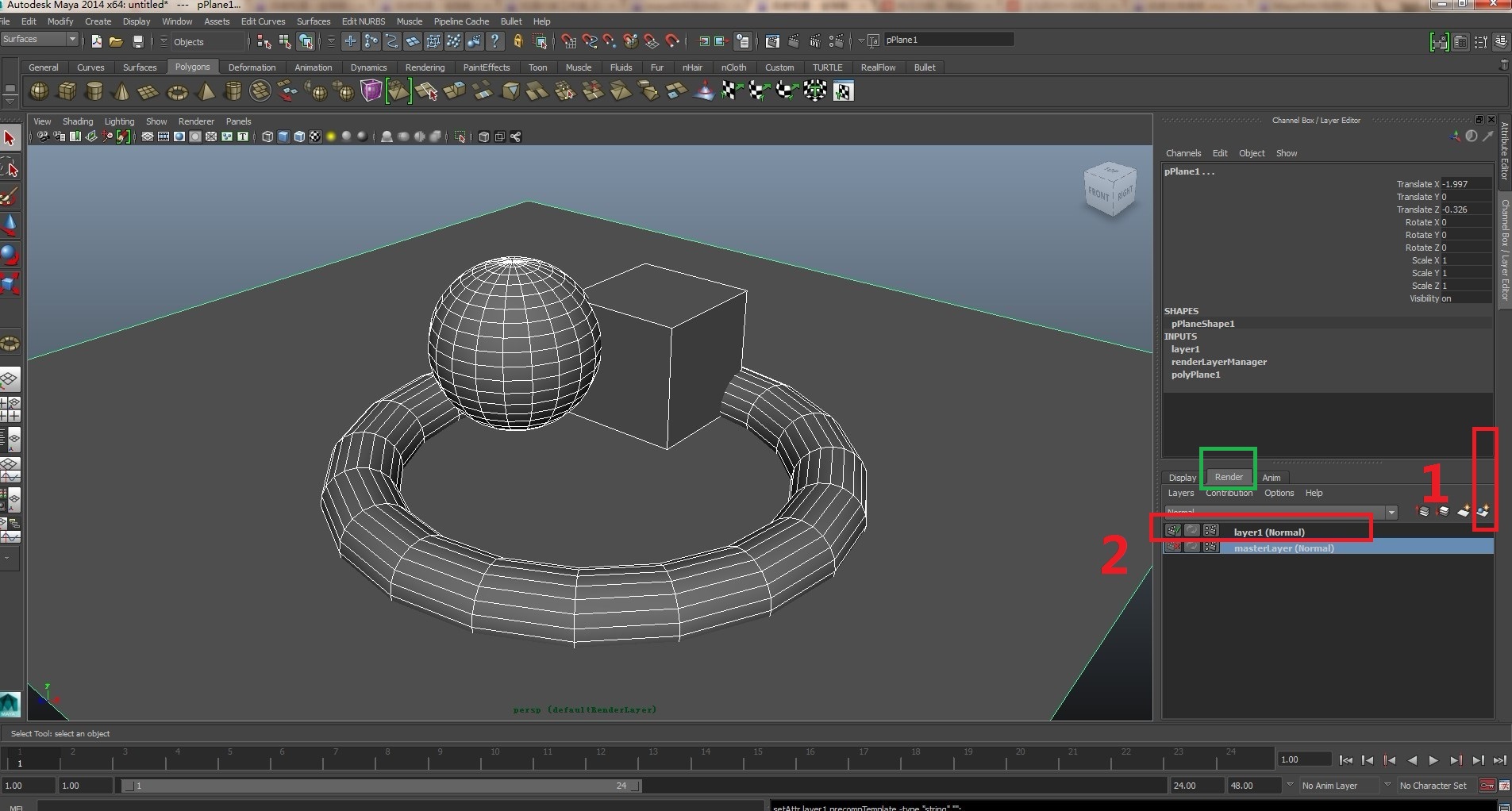This screenshot has width=1512, height=811.
Task: Toggle renderable flag for layer1
Action: [x=1173, y=531]
